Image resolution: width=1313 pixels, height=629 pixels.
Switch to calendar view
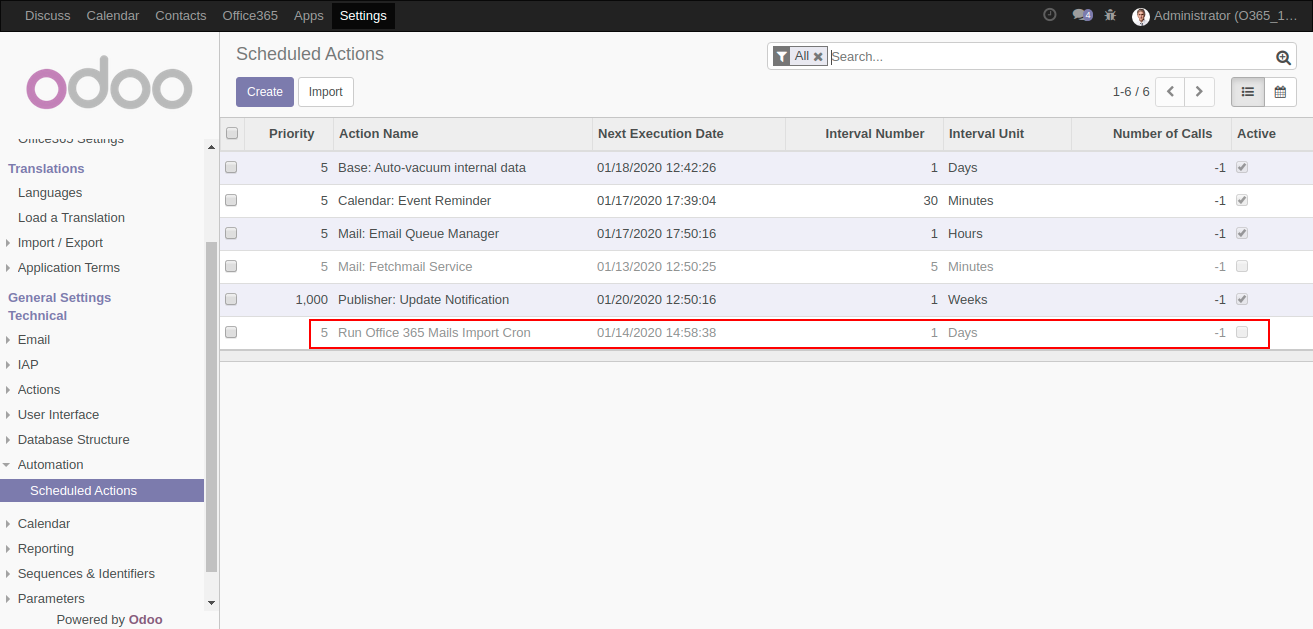coord(1280,92)
